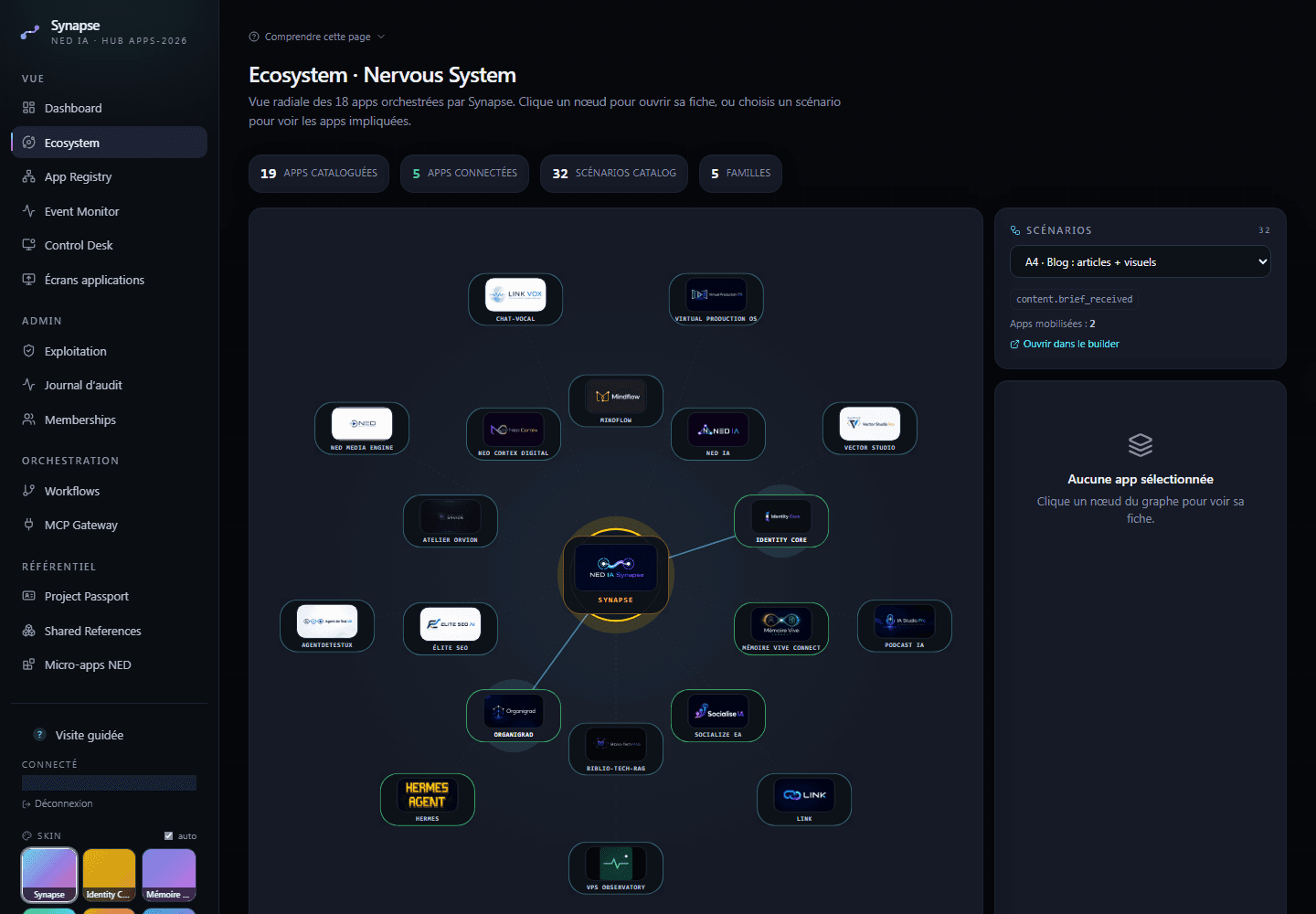
Task: Apply the Synapse skin swatch
Action: click(49, 875)
